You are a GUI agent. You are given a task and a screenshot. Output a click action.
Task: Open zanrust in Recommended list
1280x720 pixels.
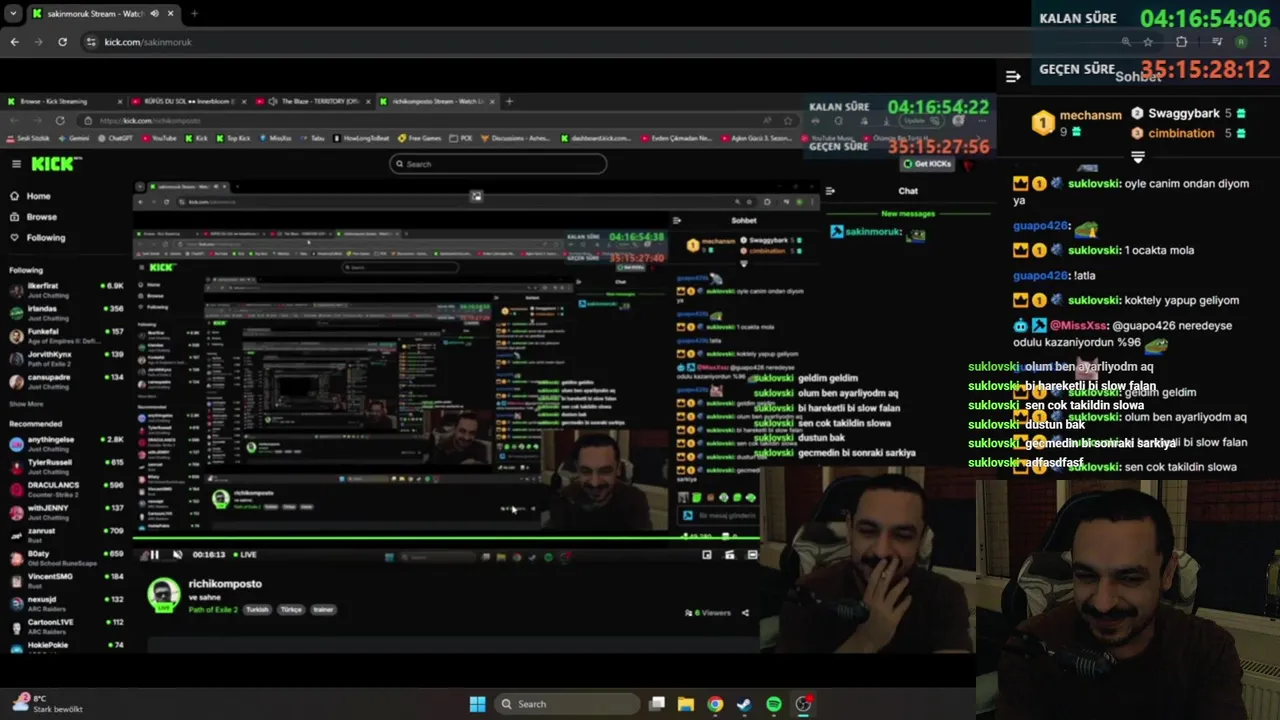(66, 536)
